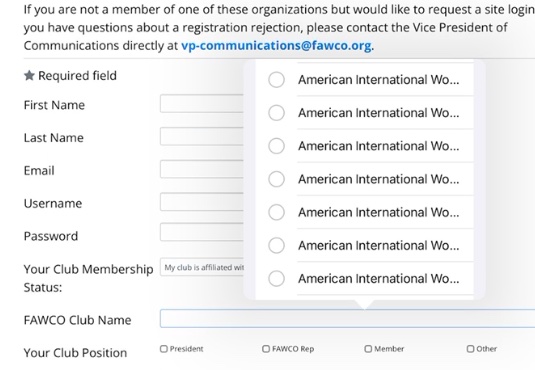
Task: Pick the sixth American International Wo... option
Action: coord(364,245)
